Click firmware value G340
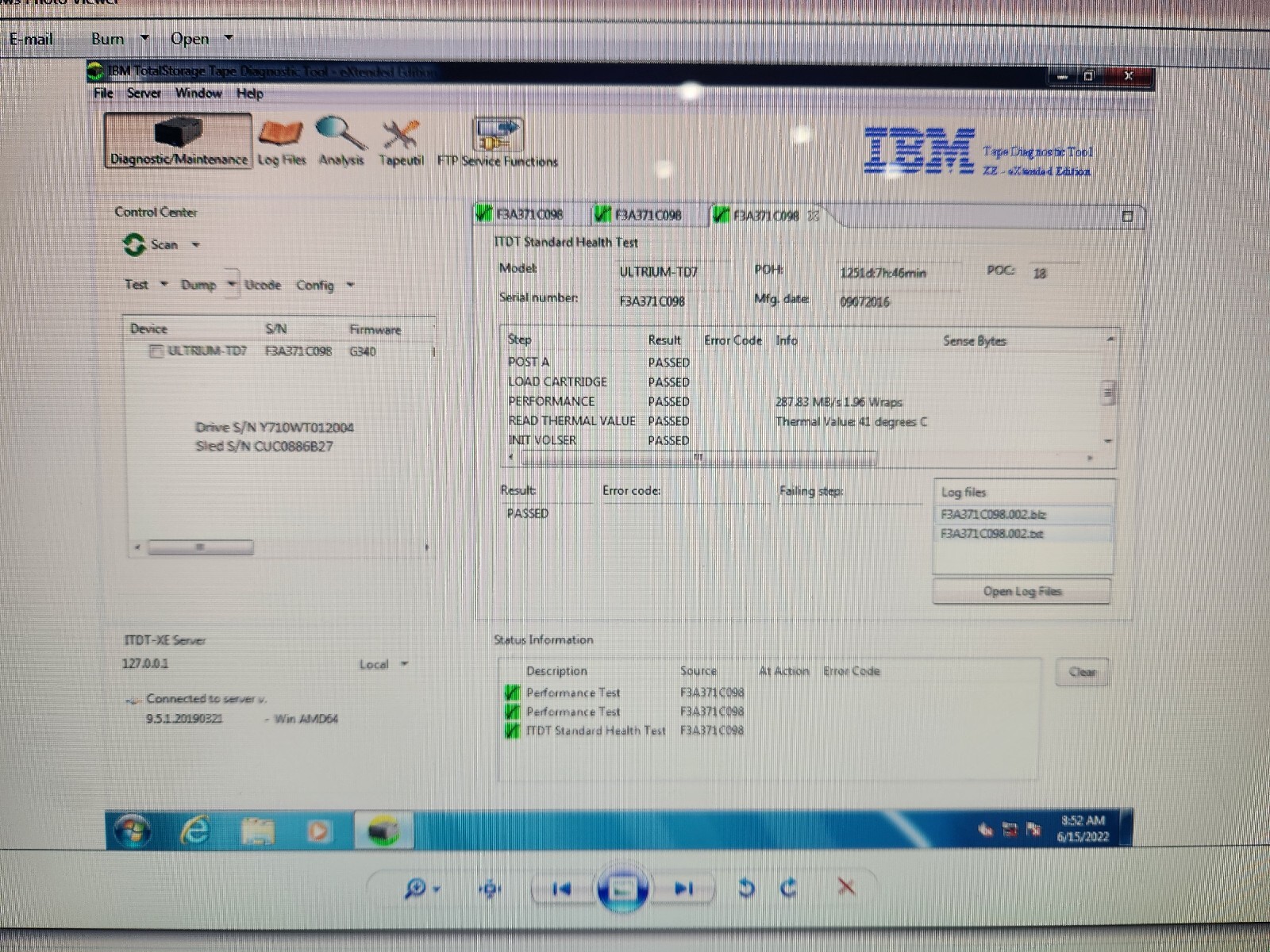This screenshot has width=1270, height=952. click(363, 351)
